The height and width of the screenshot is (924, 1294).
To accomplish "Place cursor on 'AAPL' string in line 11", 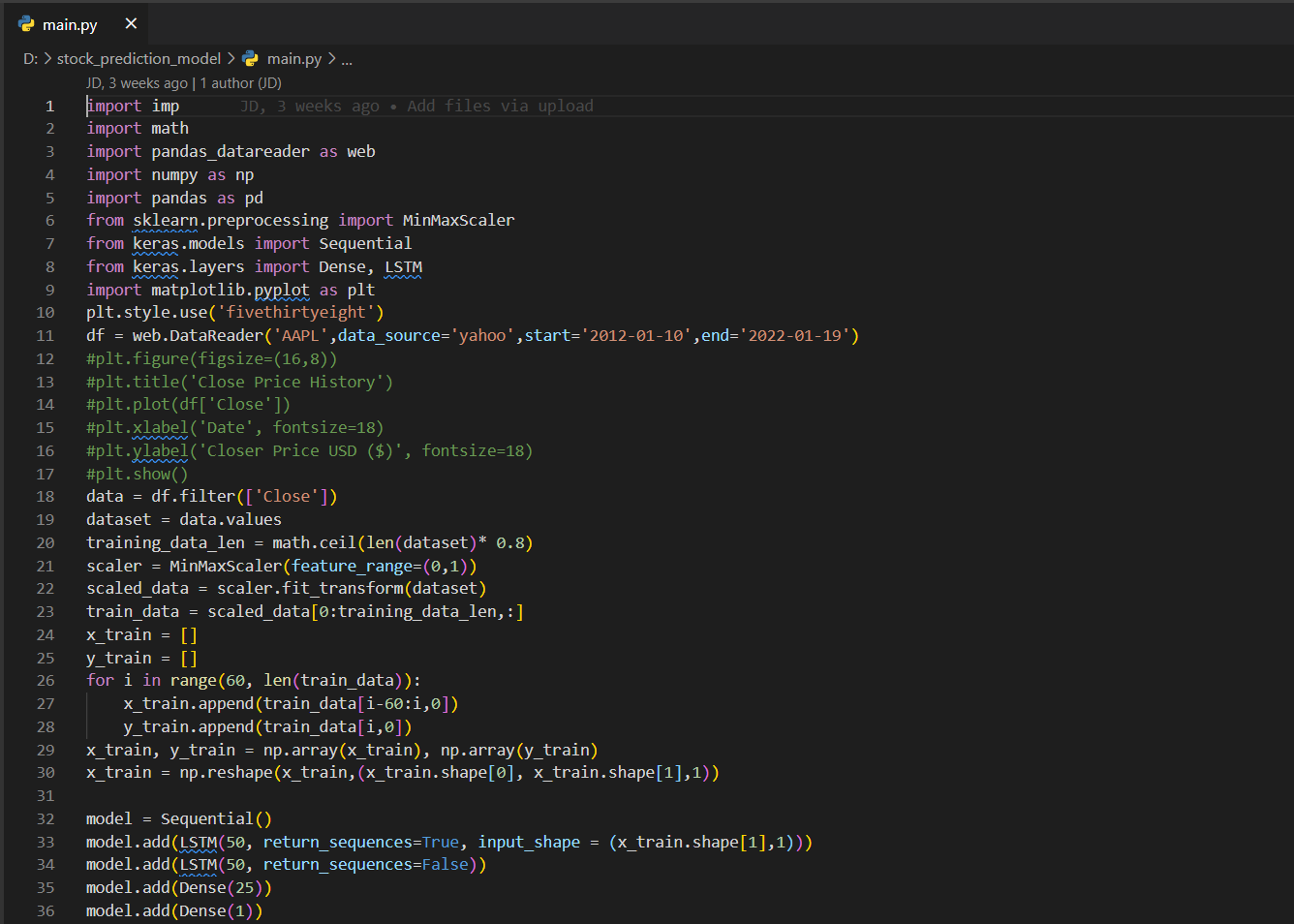I will (300, 335).
